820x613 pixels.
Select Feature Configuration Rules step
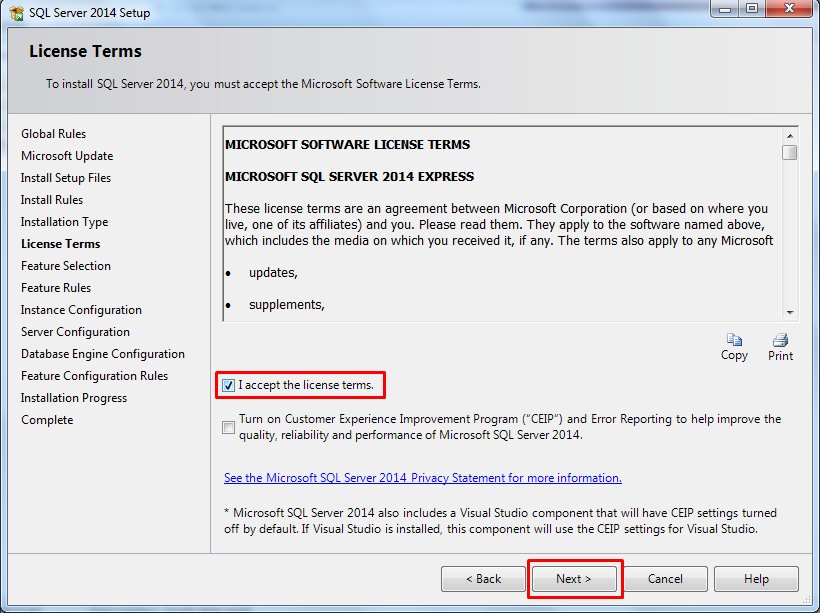[95, 376]
